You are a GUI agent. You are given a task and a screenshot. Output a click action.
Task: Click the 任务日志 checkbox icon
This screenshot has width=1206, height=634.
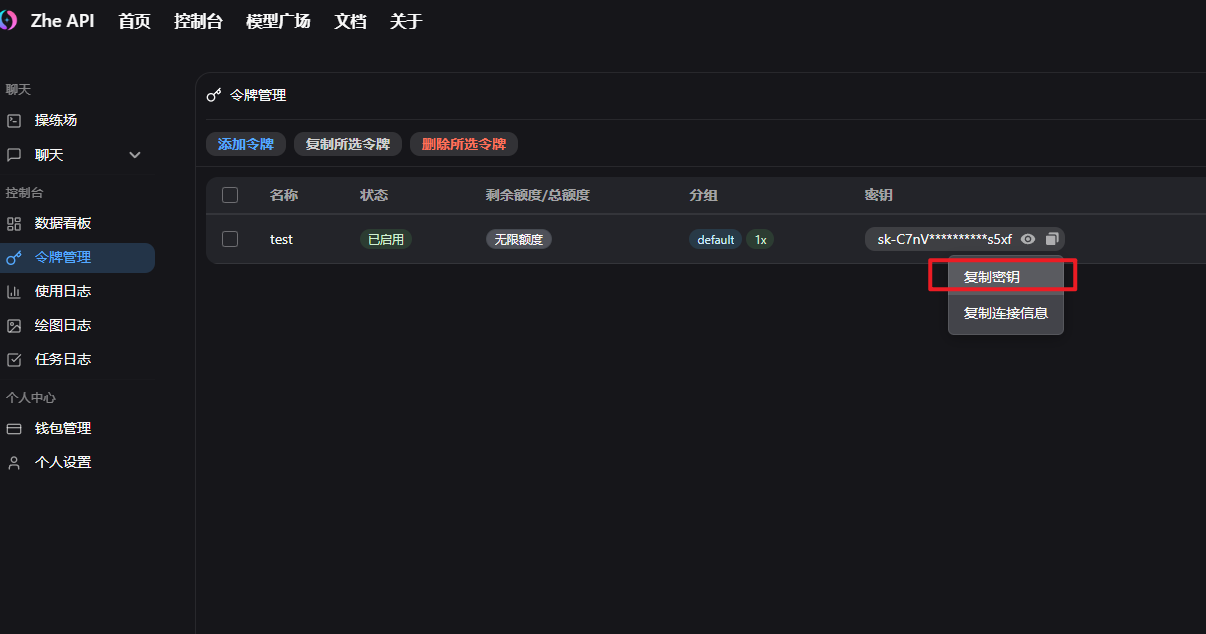click(14, 359)
